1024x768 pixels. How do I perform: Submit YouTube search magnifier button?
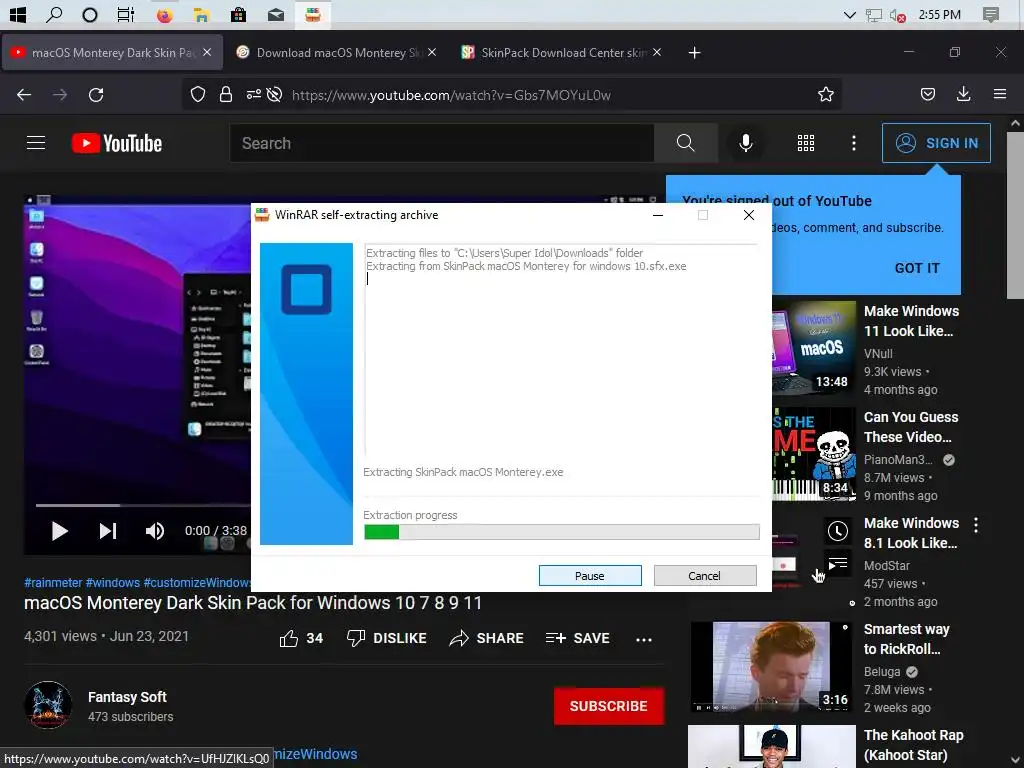coord(685,143)
